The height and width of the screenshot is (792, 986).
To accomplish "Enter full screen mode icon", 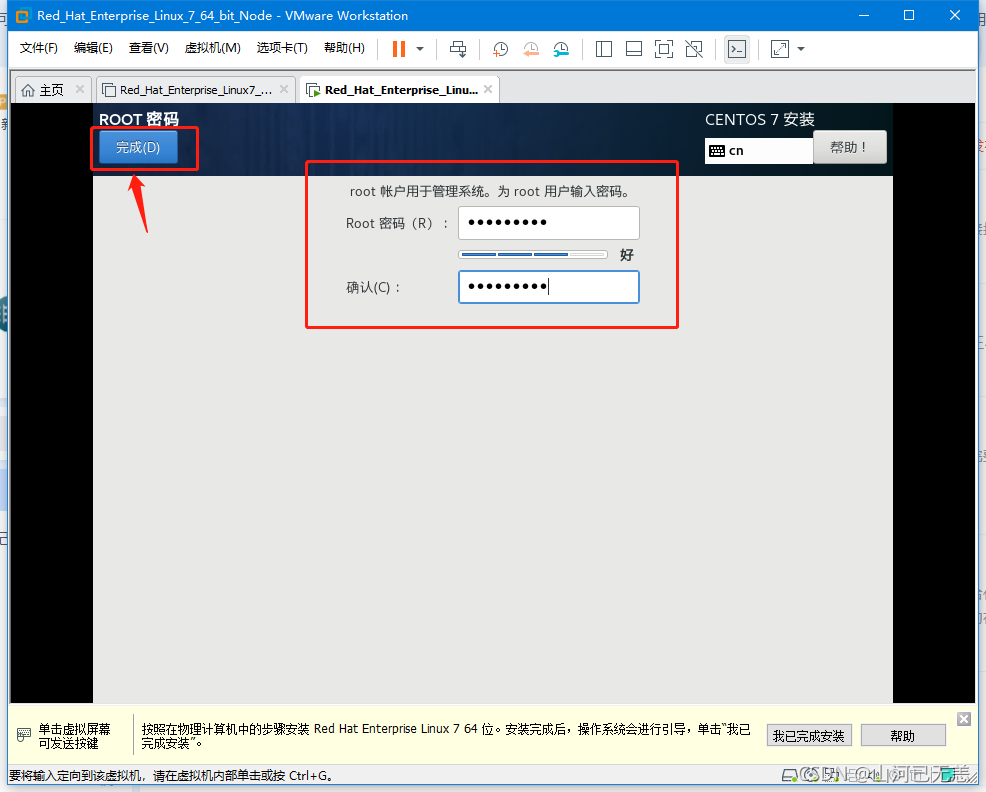I will click(x=664, y=49).
